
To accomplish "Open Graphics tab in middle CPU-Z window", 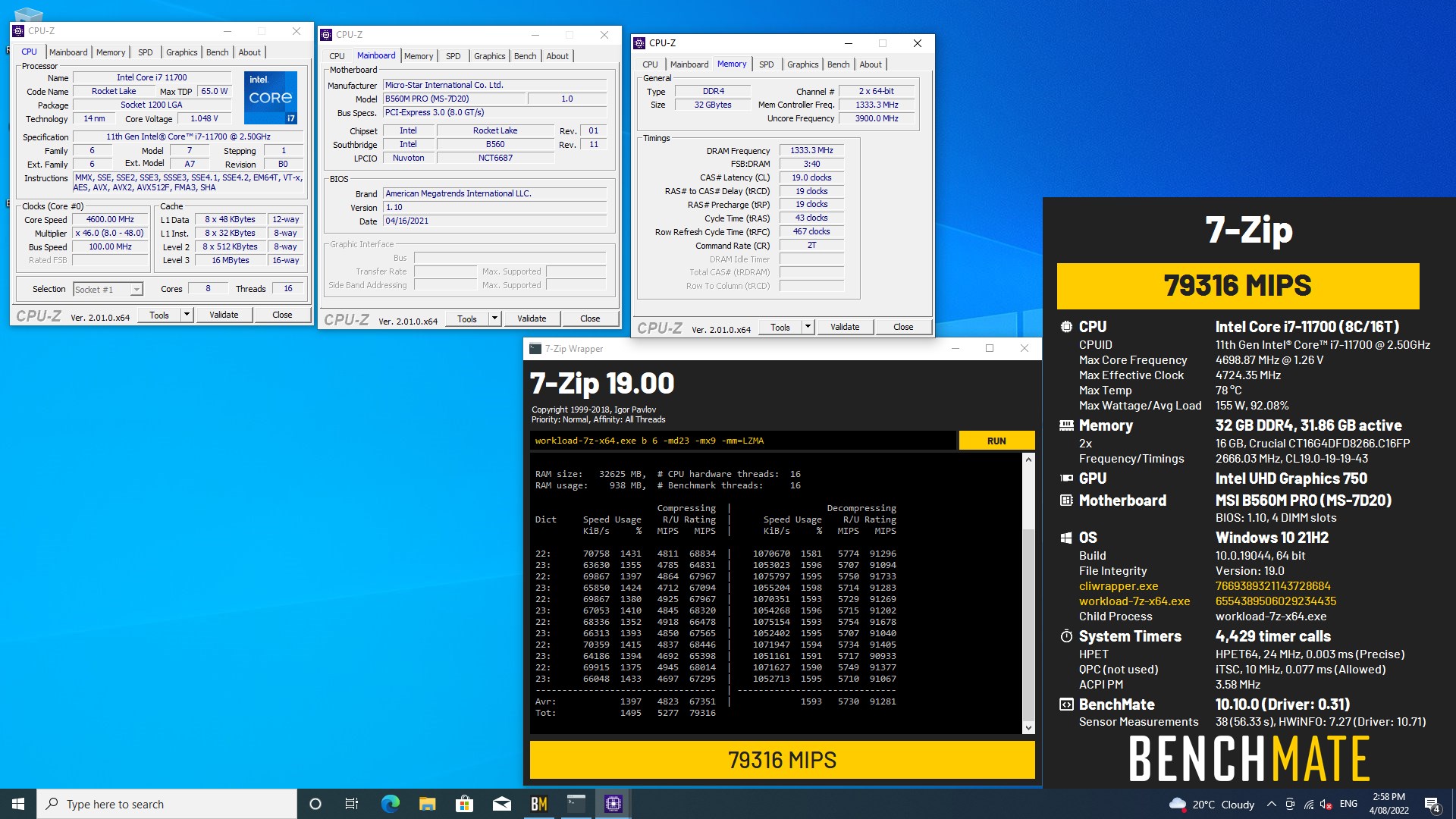I will click(489, 56).
